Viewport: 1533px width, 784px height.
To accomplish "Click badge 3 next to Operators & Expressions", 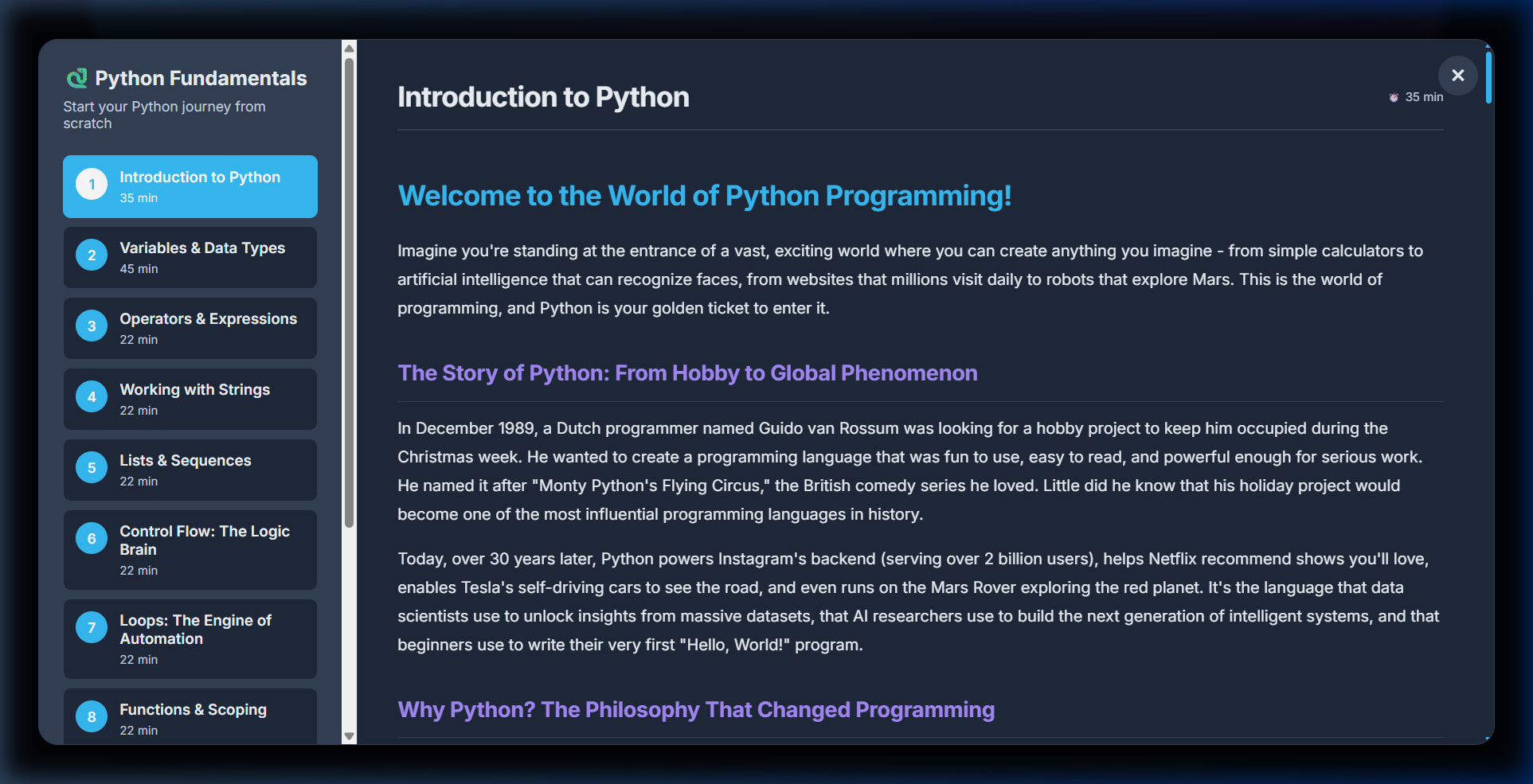I will click(92, 326).
